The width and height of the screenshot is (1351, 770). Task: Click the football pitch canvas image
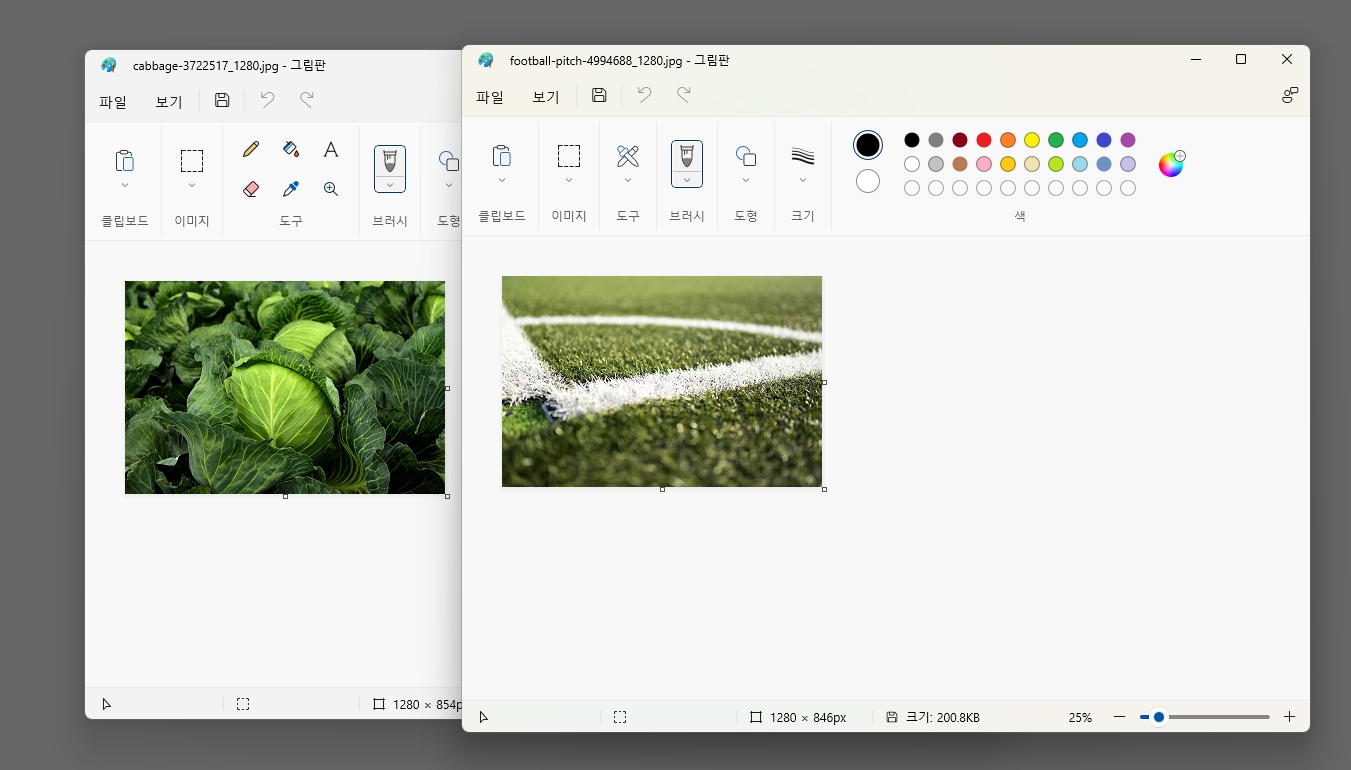click(x=662, y=381)
